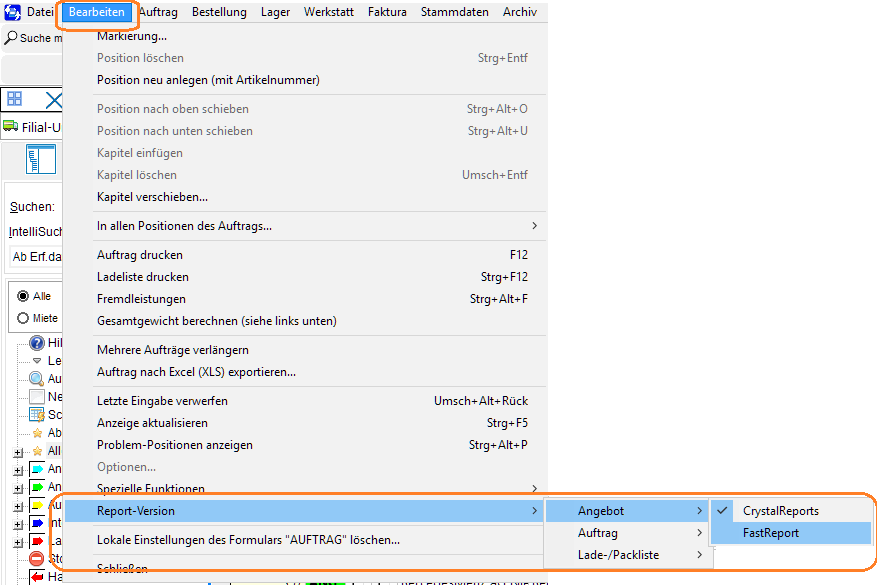This screenshot has width=877, height=585.
Task: Click the star icon next to All
Action: pyautogui.click(x=37, y=451)
